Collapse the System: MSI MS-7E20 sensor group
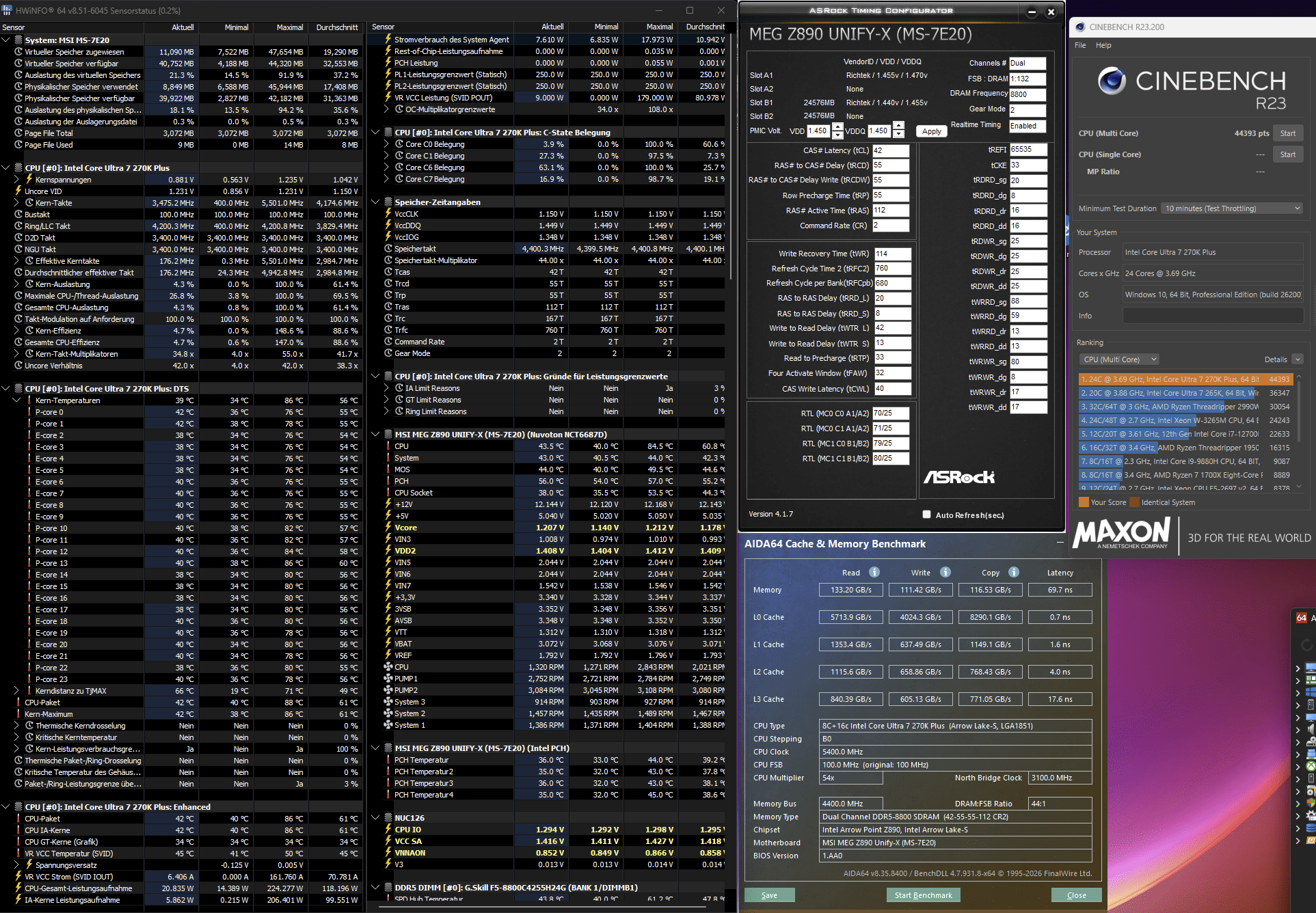Viewport: 1316px width, 913px height. [6, 40]
